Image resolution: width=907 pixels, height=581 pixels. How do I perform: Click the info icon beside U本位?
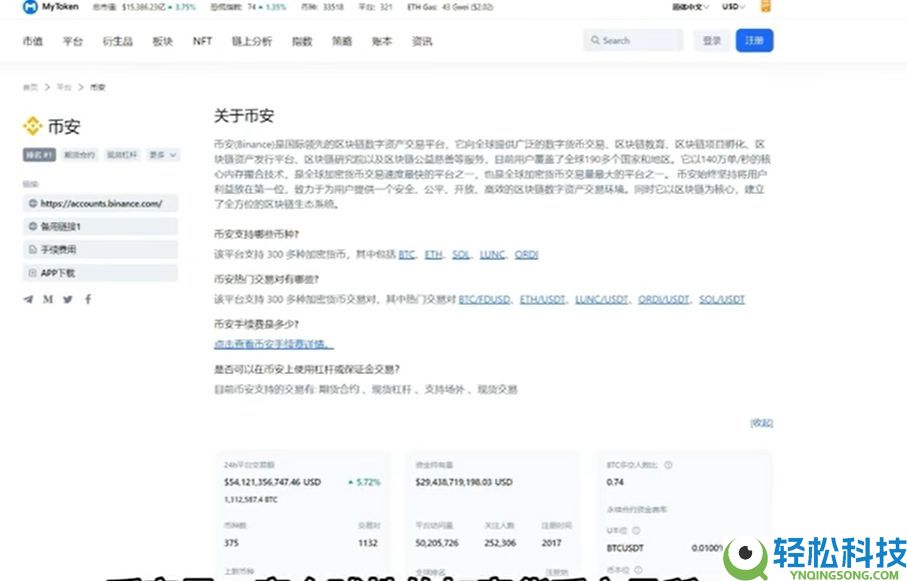(x=636, y=531)
